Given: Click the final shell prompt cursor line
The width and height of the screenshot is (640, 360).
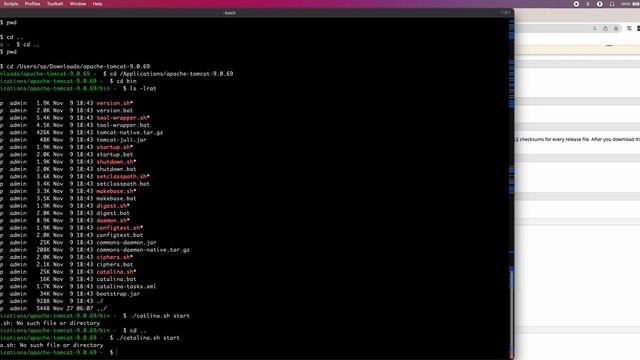Looking at the screenshot, I should click(116, 352).
